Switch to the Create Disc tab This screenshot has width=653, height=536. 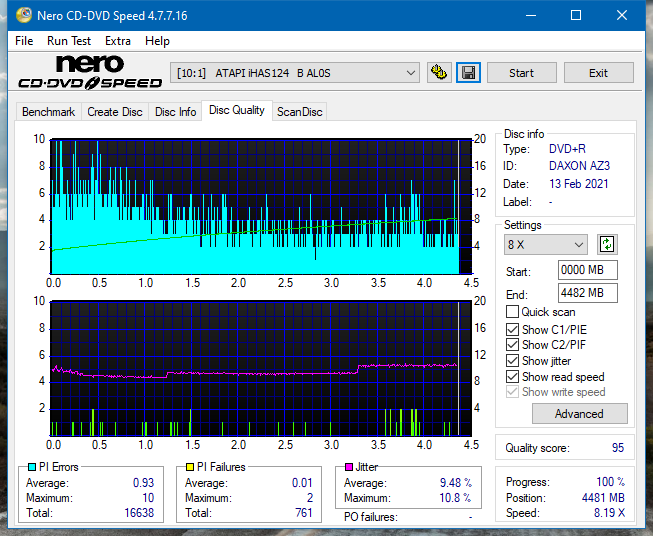point(115,112)
